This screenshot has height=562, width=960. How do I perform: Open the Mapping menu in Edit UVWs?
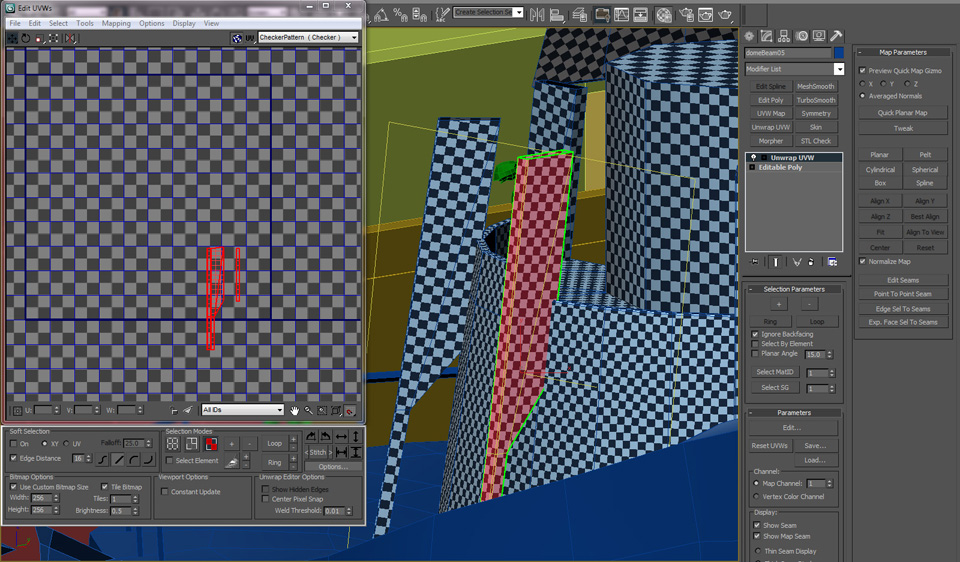click(x=116, y=23)
